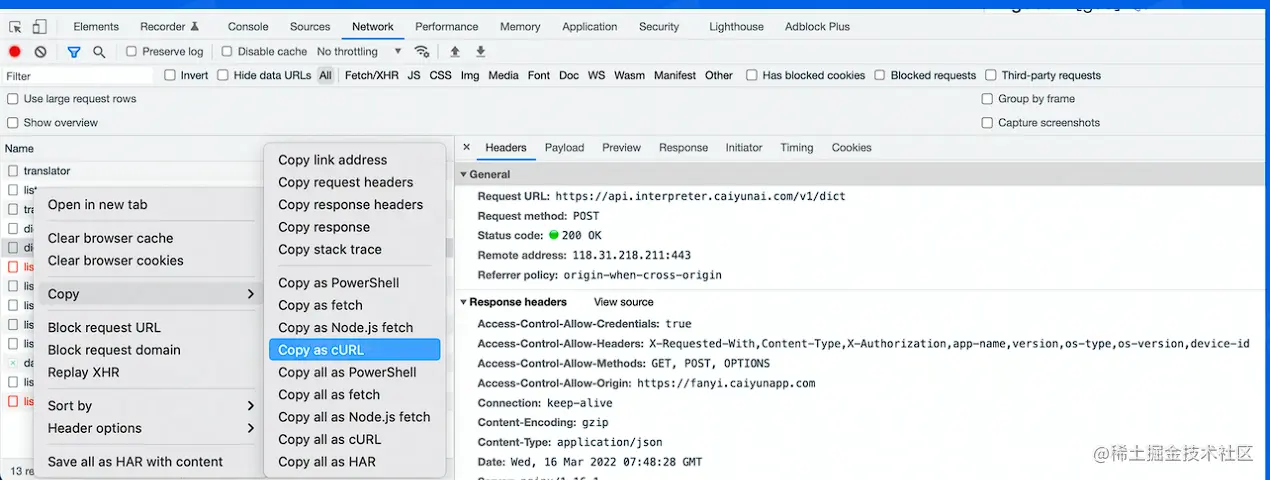The width and height of the screenshot is (1270, 480).
Task: Select Copy all as HAR
Action: [x=355, y=462]
